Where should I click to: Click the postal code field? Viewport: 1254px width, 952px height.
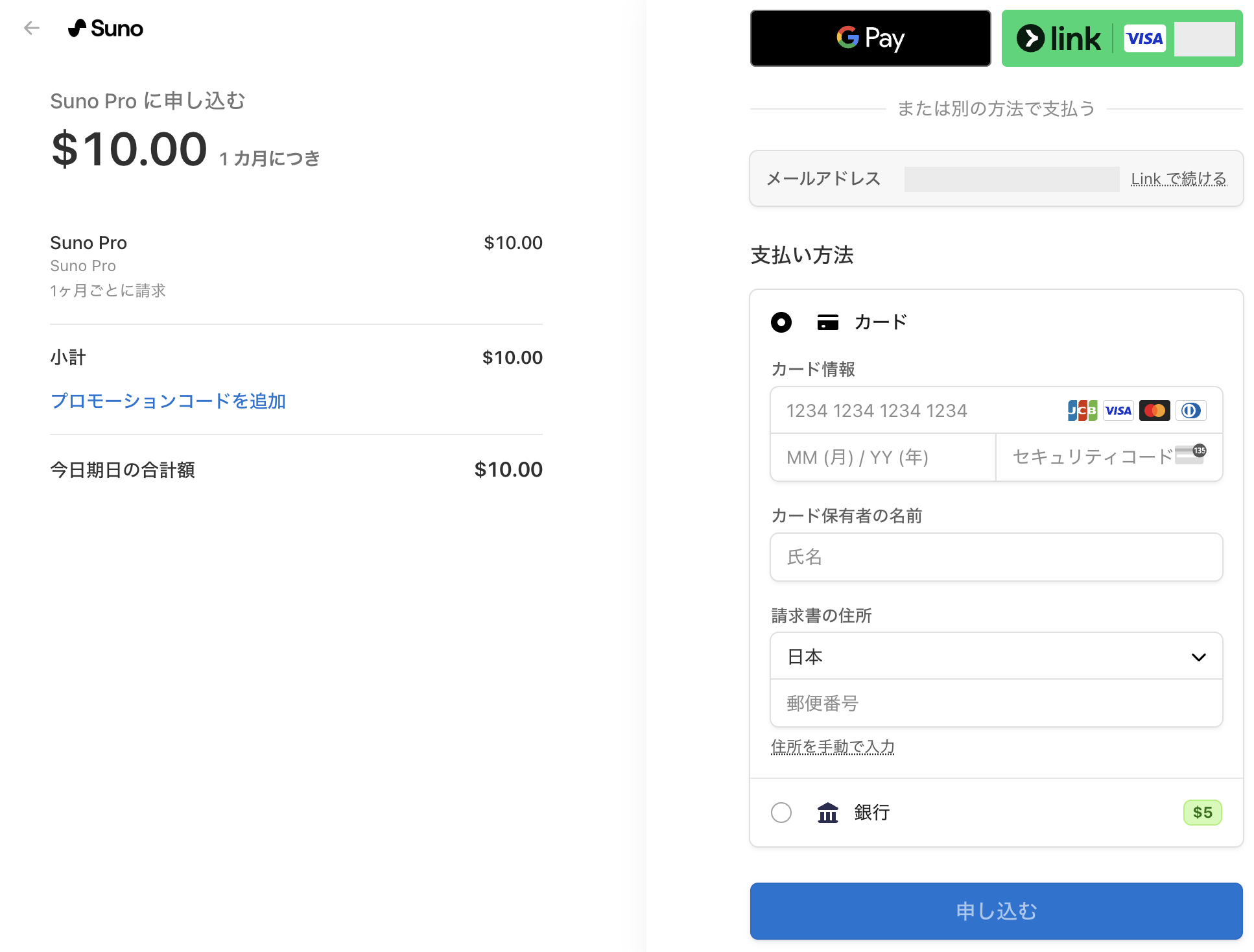click(x=996, y=703)
